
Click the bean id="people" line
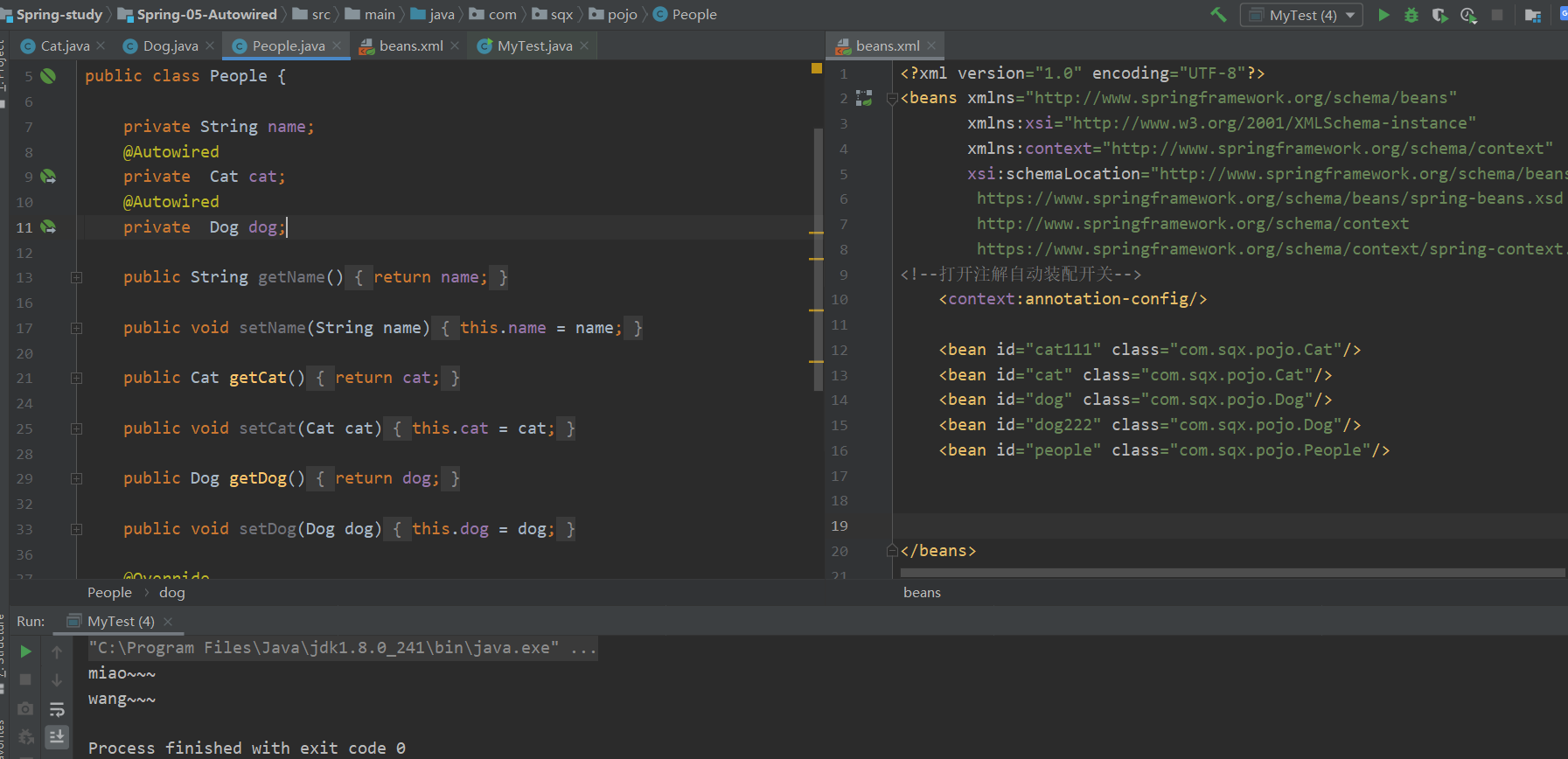1165,450
